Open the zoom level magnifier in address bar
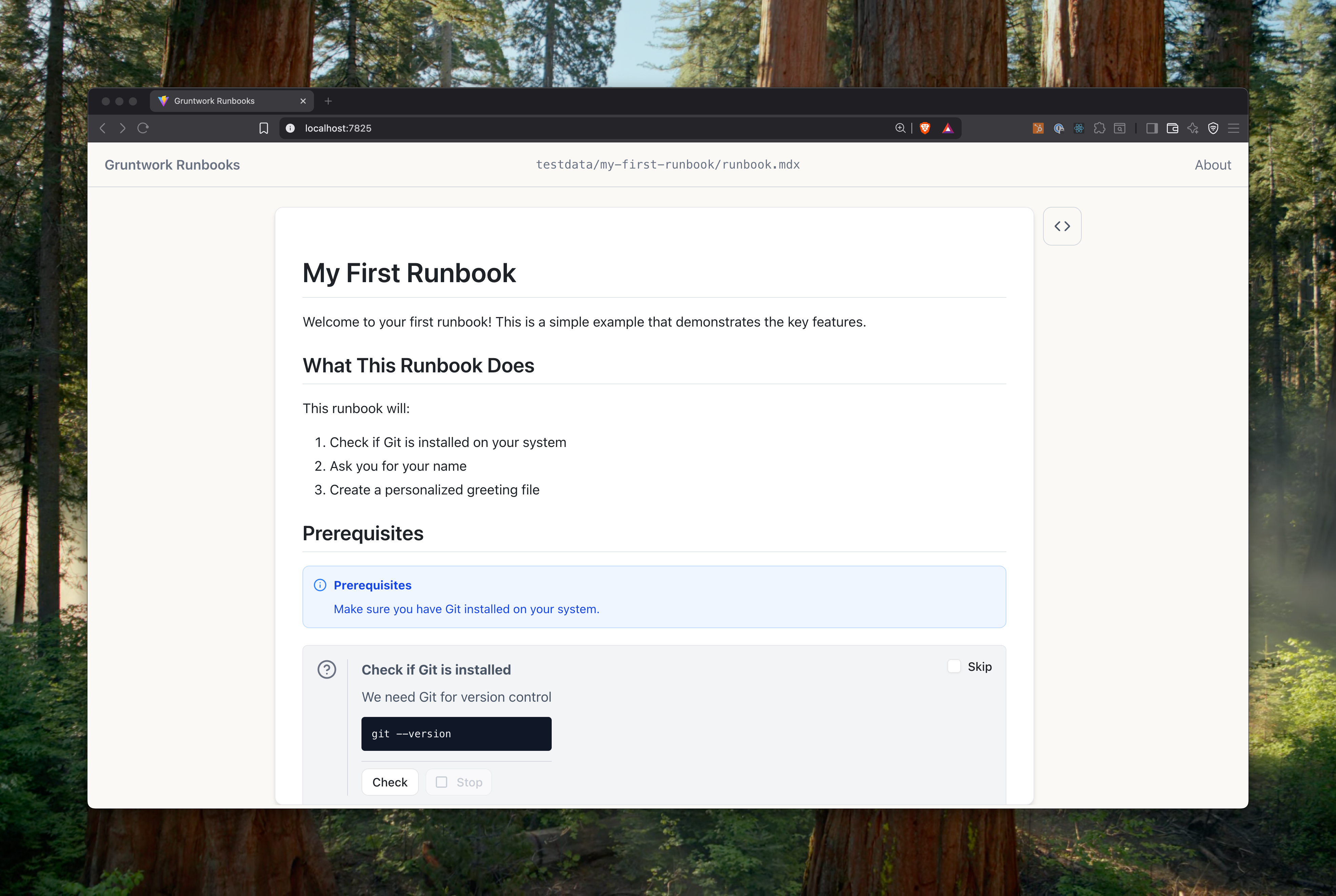 click(x=900, y=128)
